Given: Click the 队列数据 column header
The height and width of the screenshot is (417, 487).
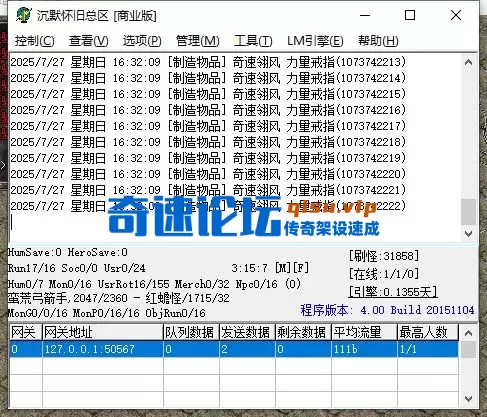Looking at the screenshot, I should pyautogui.click(x=191, y=332).
